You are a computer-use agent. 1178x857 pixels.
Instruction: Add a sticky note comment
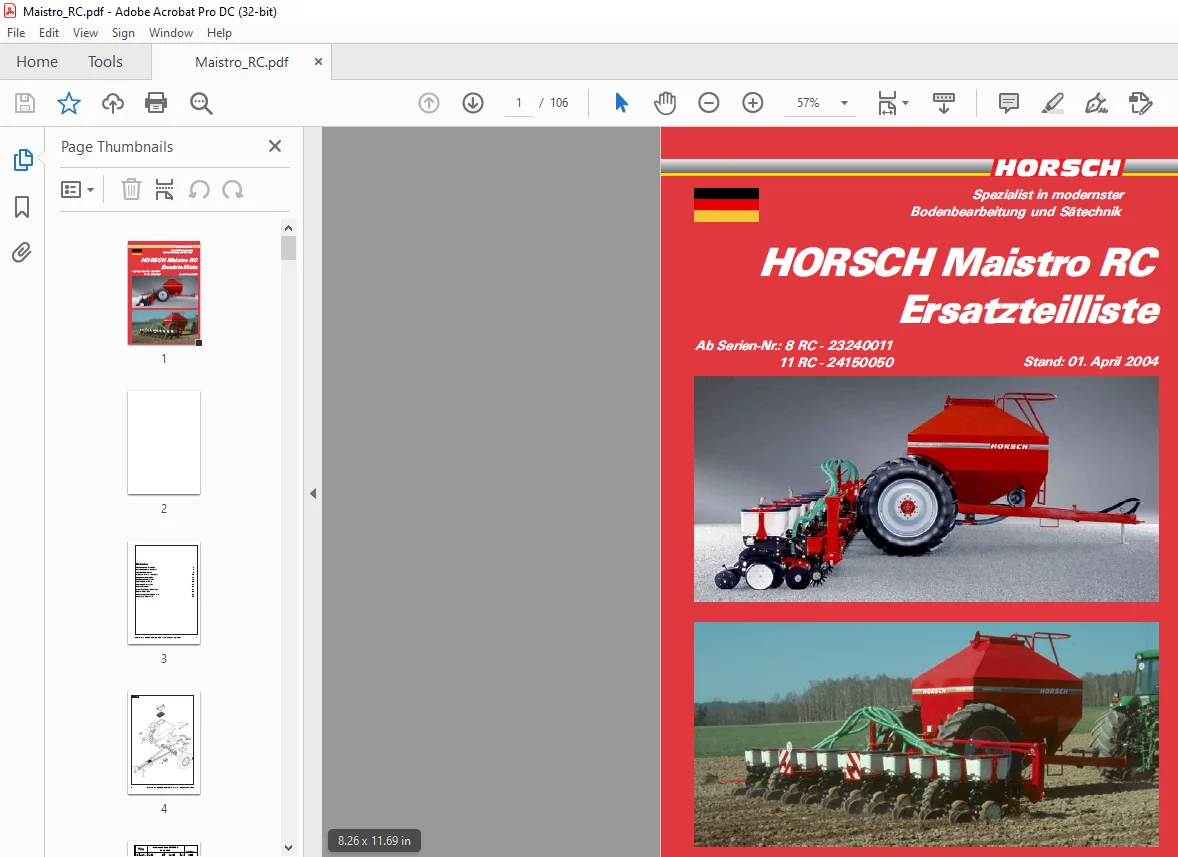tap(1008, 103)
